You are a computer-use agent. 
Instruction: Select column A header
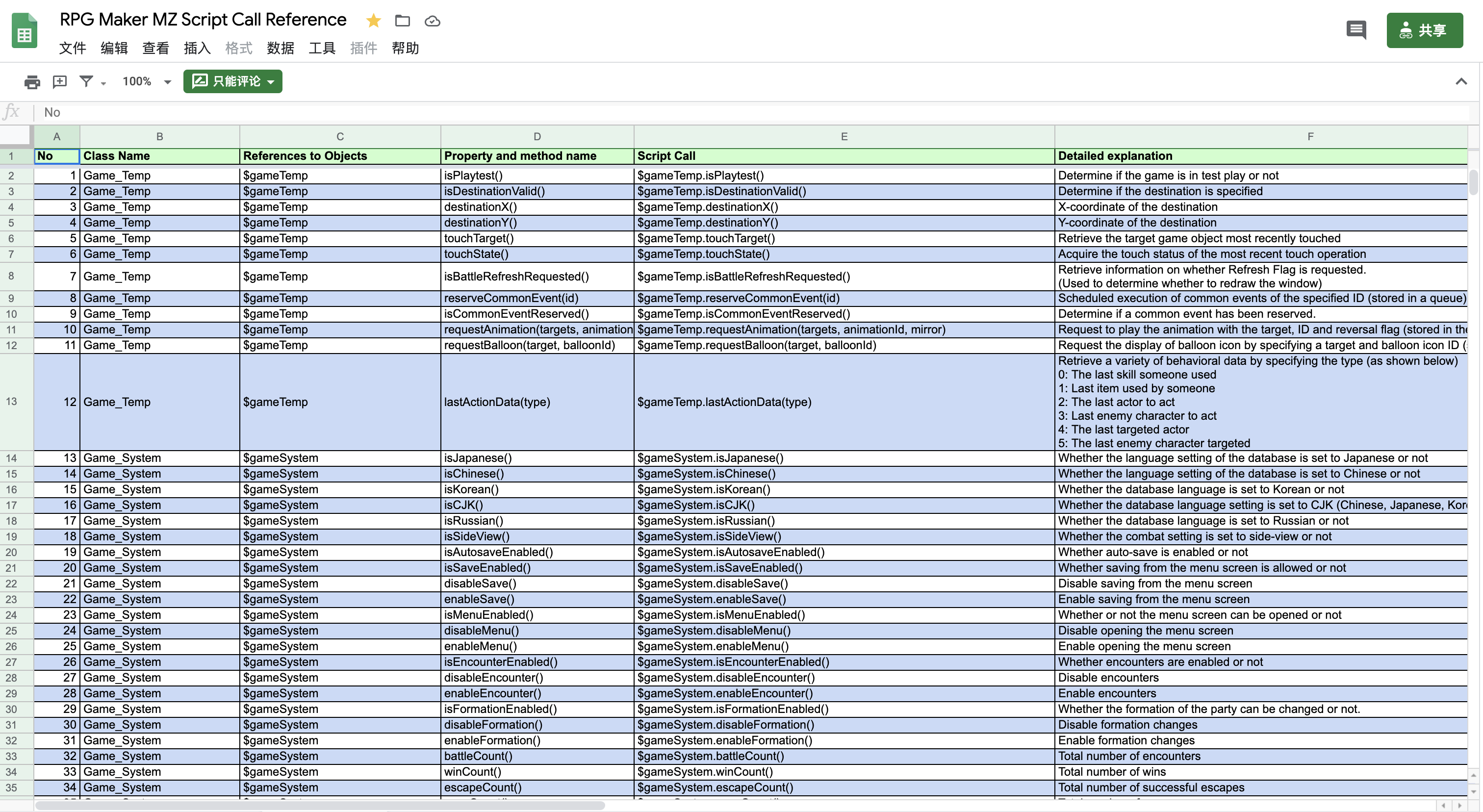pos(56,136)
